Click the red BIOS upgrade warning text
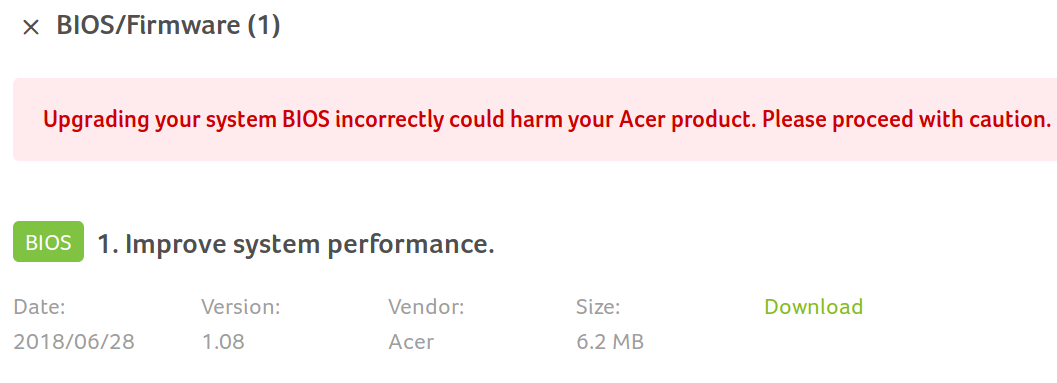The width and height of the screenshot is (1057, 383). (x=547, y=120)
